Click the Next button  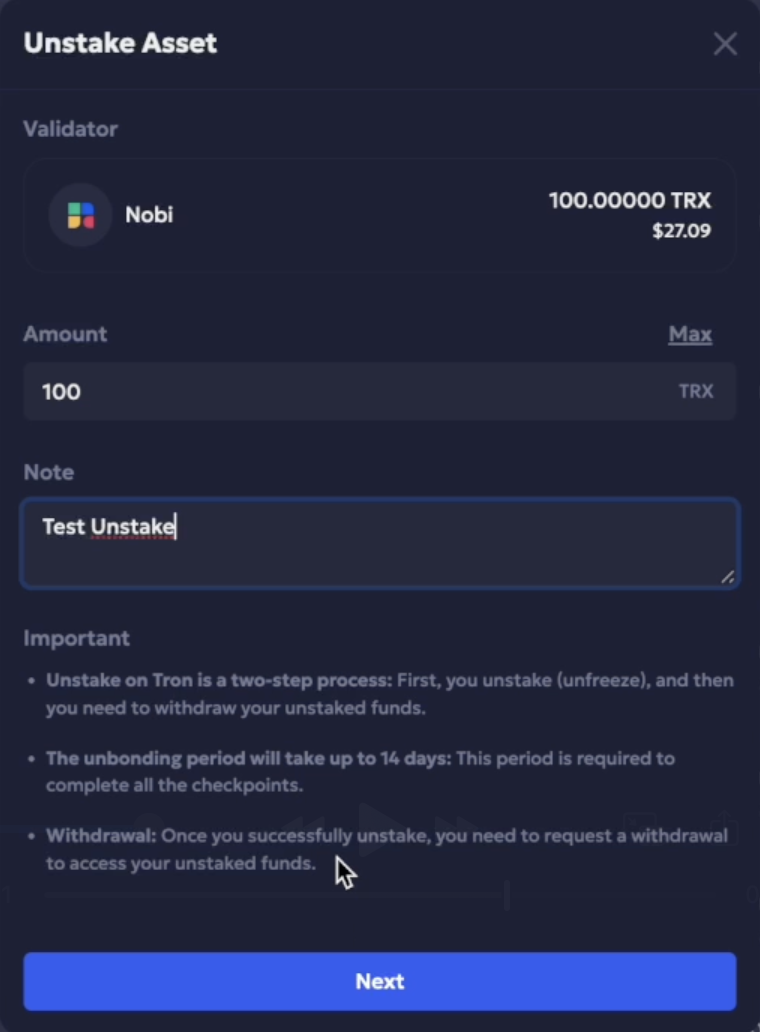click(x=380, y=981)
